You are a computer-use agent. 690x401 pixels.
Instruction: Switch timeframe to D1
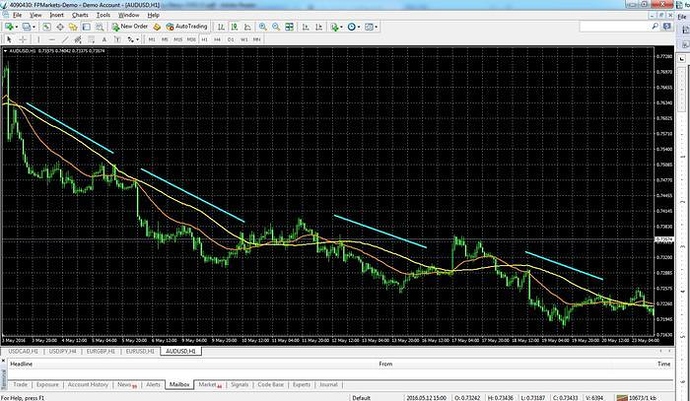pyautogui.click(x=231, y=40)
